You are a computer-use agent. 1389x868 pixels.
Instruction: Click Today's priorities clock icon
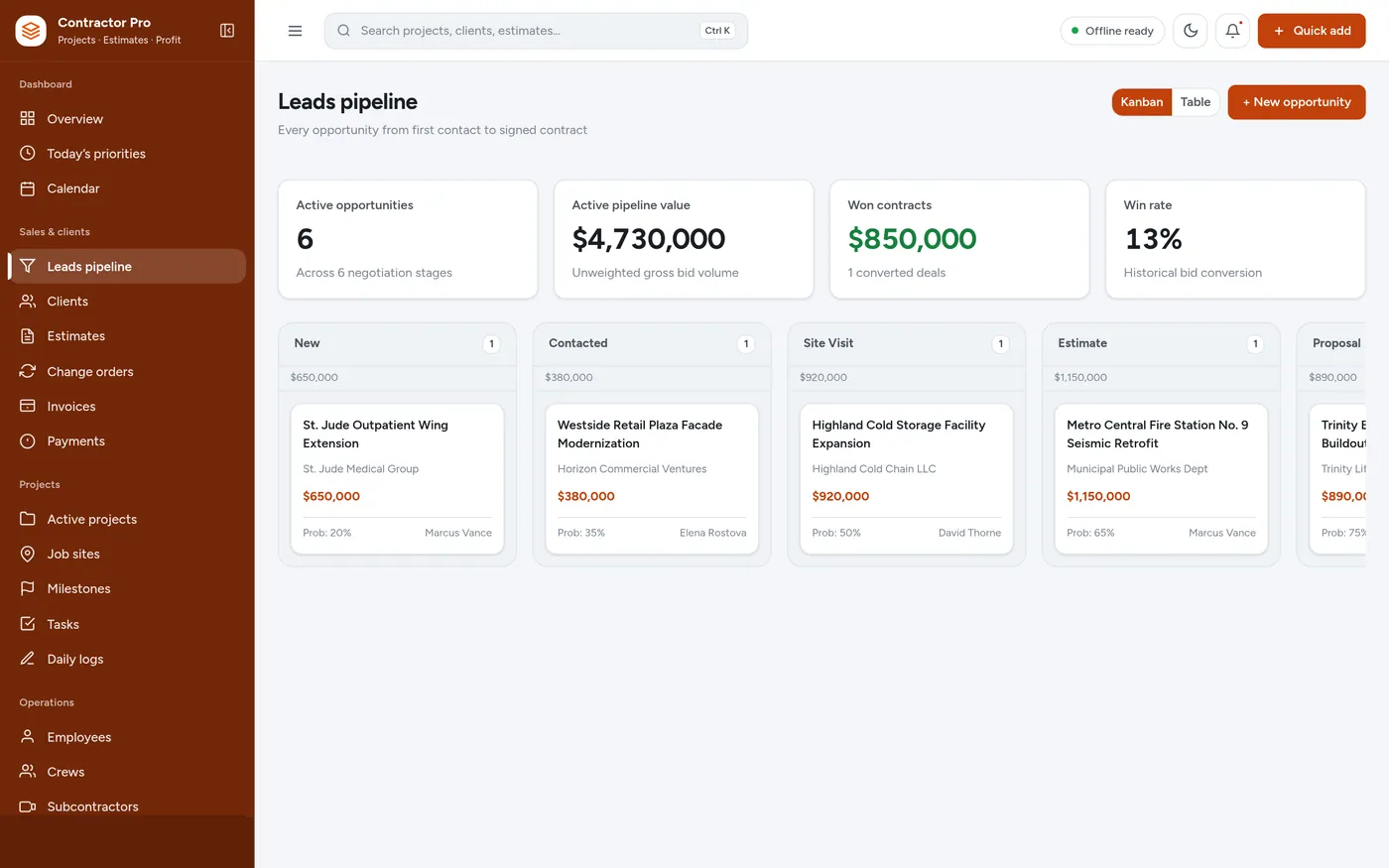tap(28, 154)
